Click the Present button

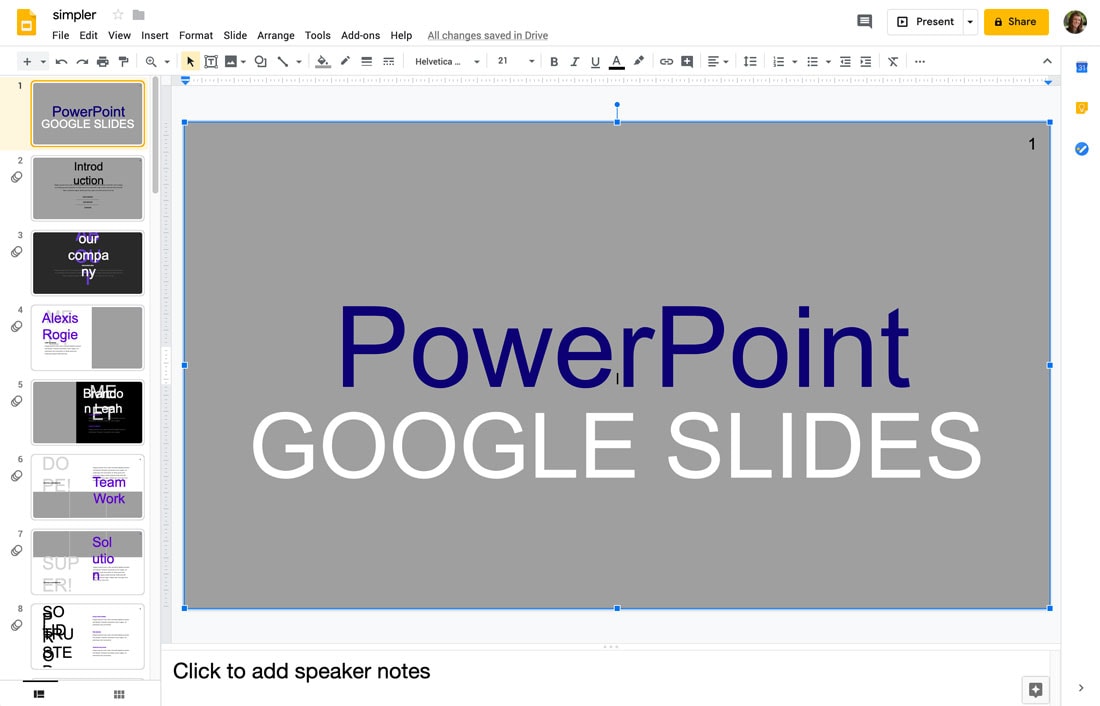tap(925, 22)
